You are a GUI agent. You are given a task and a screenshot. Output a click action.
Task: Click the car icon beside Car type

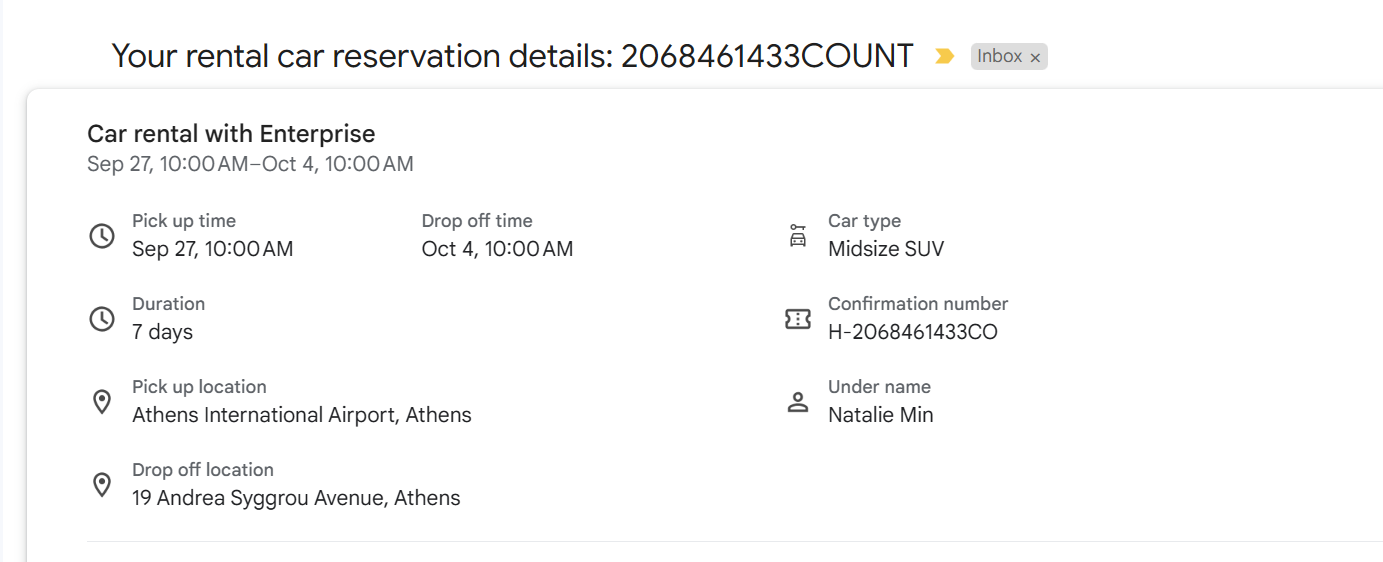click(x=797, y=236)
